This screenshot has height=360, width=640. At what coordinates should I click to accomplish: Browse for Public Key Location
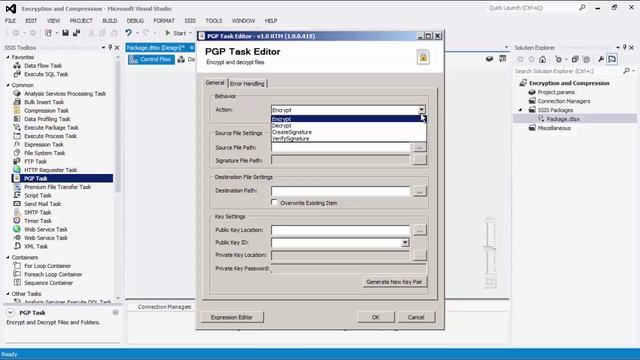[419, 230]
